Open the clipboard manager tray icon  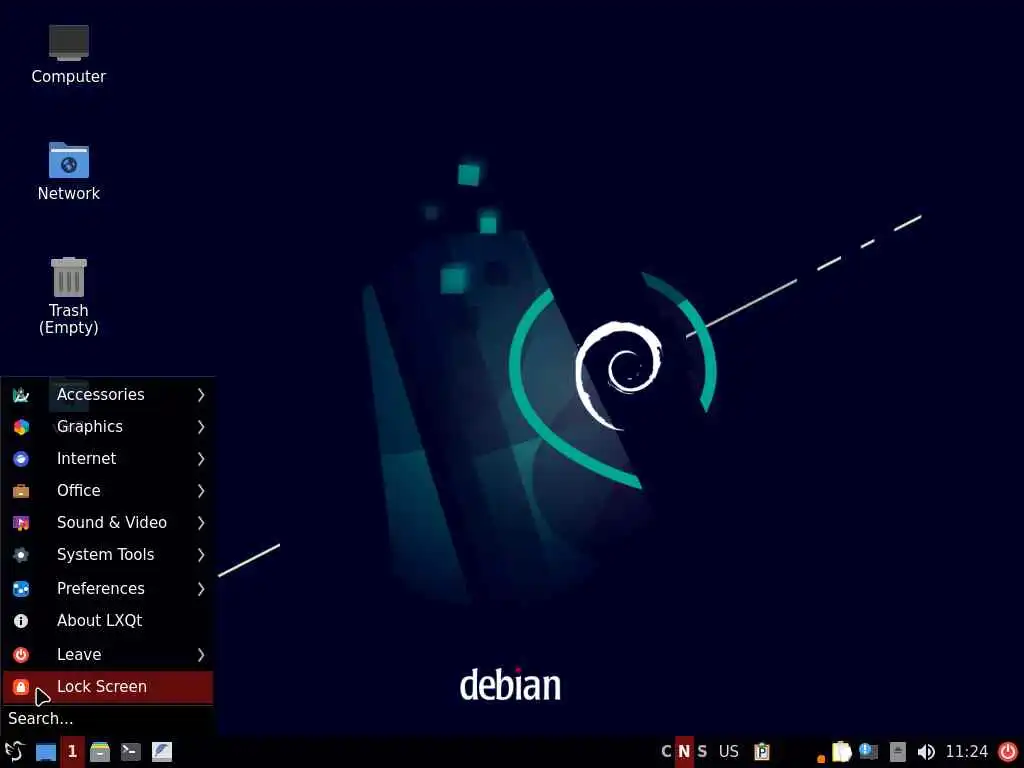click(x=761, y=752)
